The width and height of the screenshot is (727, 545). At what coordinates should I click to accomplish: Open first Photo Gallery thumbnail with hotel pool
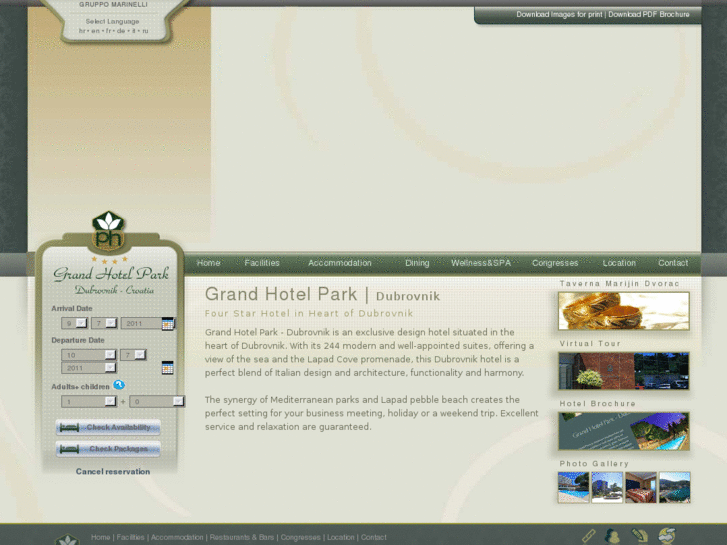(x=574, y=487)
